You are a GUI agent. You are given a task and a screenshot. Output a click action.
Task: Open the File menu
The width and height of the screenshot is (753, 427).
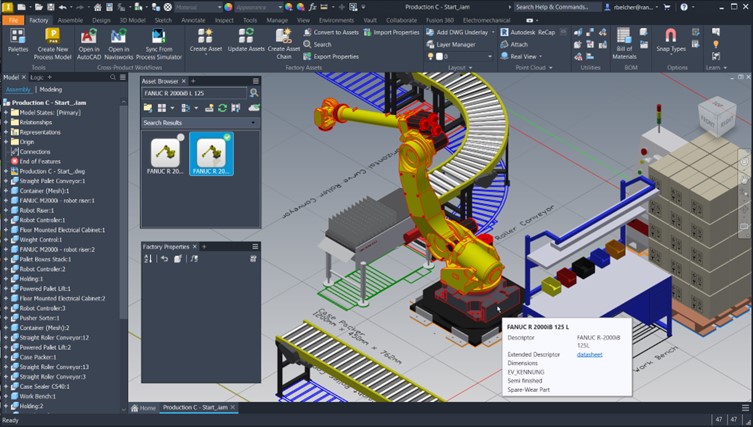(13, 20)
